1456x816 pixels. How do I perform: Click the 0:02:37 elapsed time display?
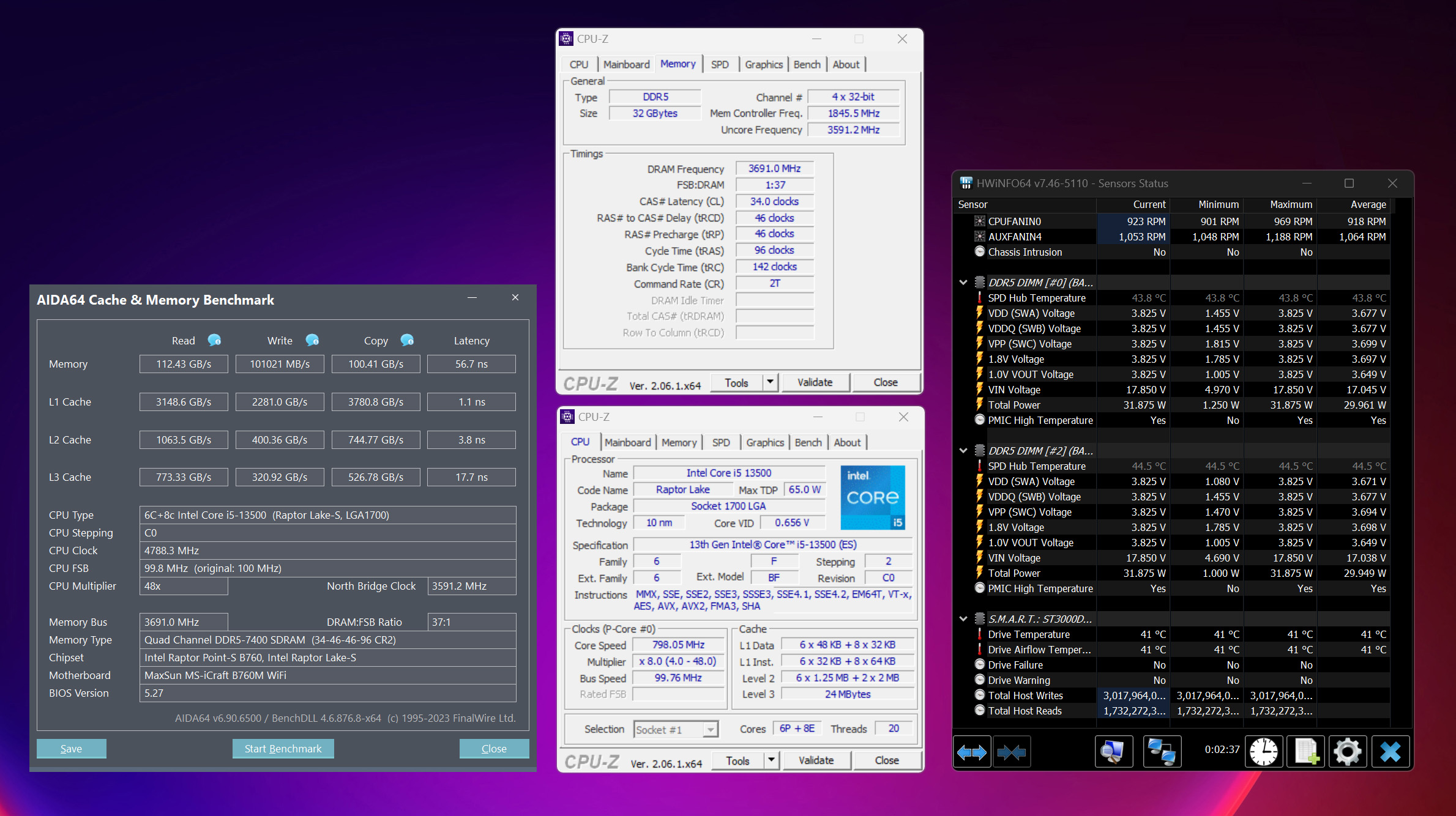click(x=1222, y=749)
